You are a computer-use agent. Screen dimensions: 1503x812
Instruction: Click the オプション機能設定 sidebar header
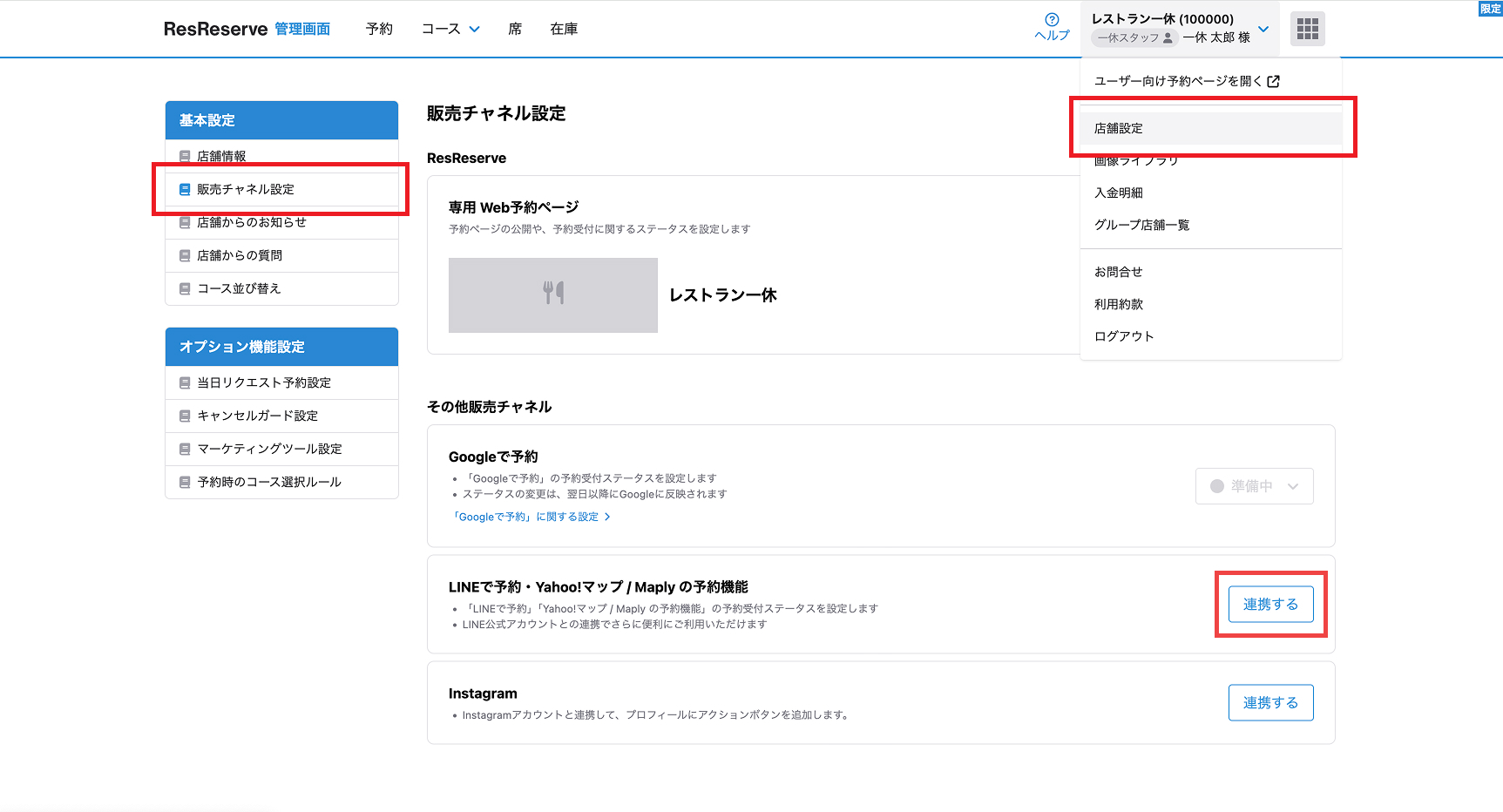pos(281,347)
